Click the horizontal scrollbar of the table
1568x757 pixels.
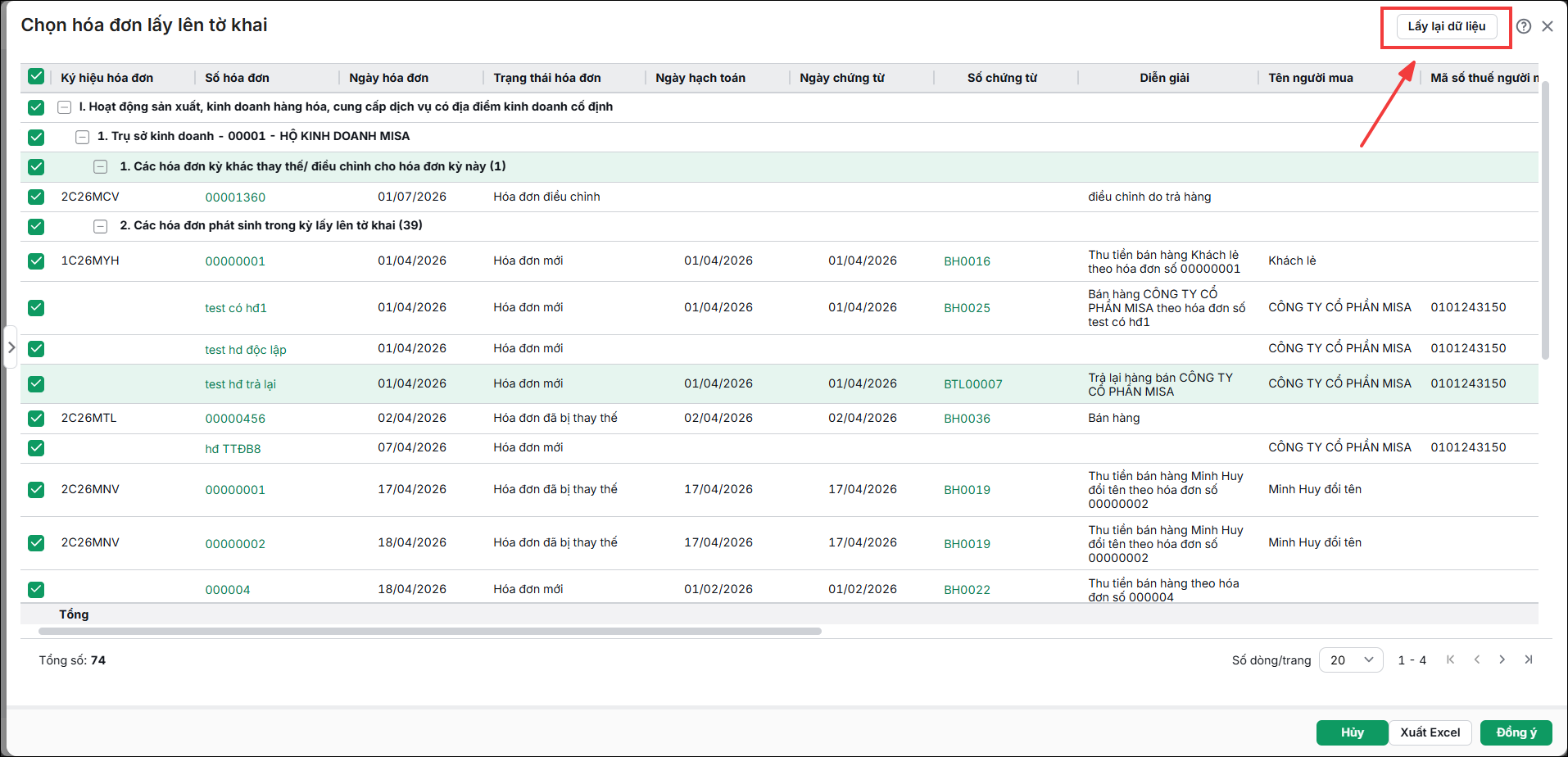[430, 631]
